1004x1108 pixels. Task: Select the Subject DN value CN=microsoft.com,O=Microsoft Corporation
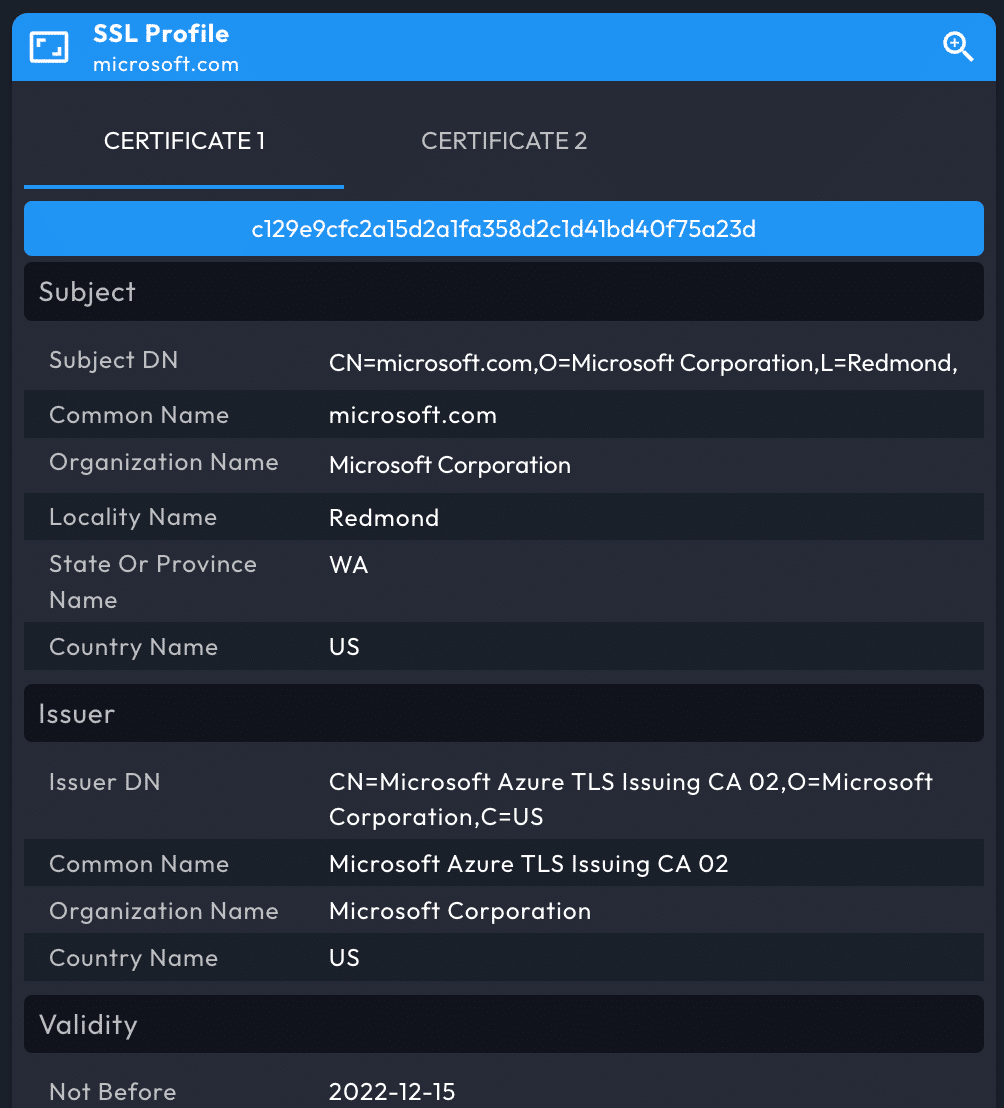click(x=643, y=363)
